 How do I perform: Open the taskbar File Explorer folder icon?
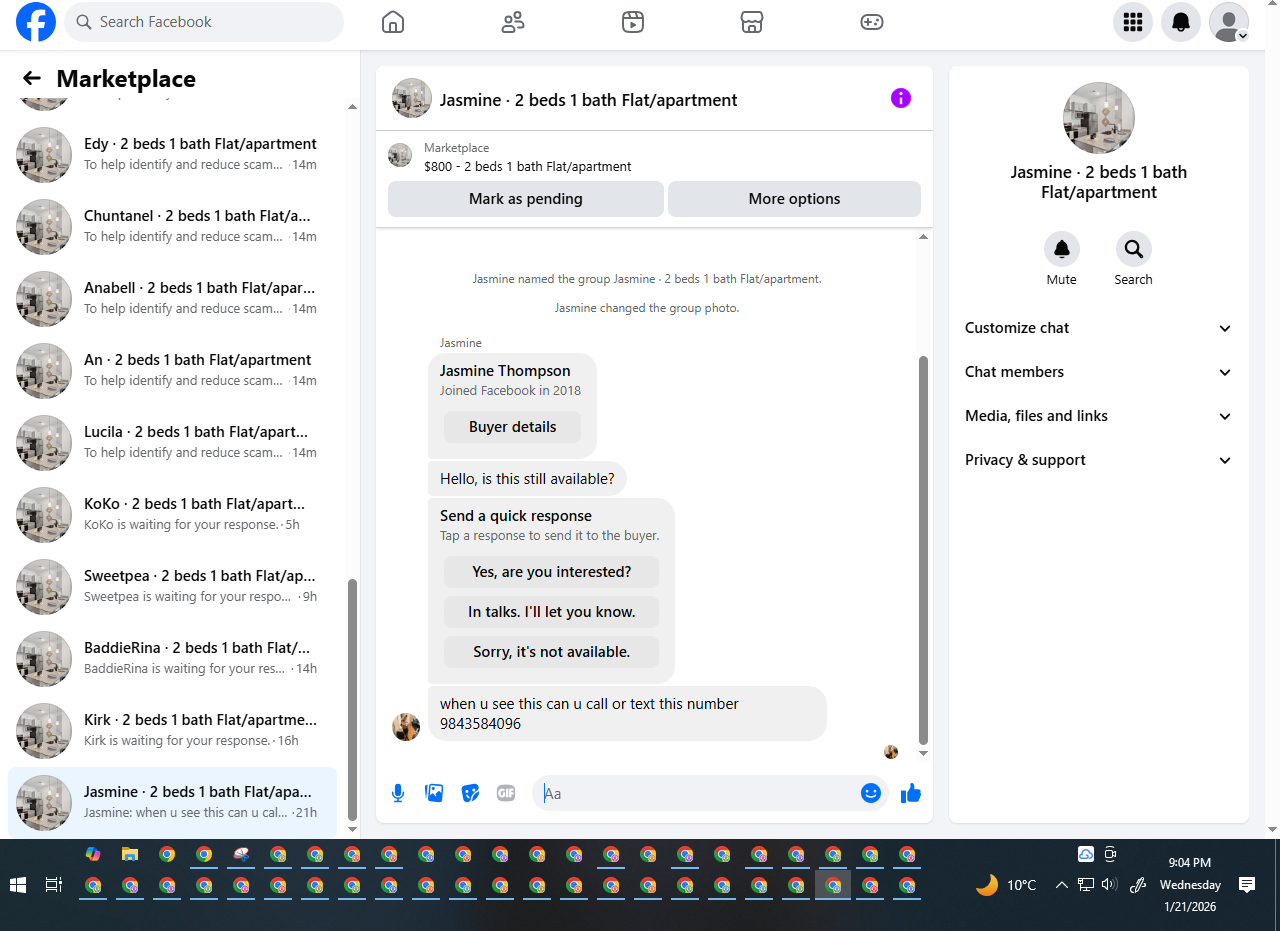coord(129,854)
